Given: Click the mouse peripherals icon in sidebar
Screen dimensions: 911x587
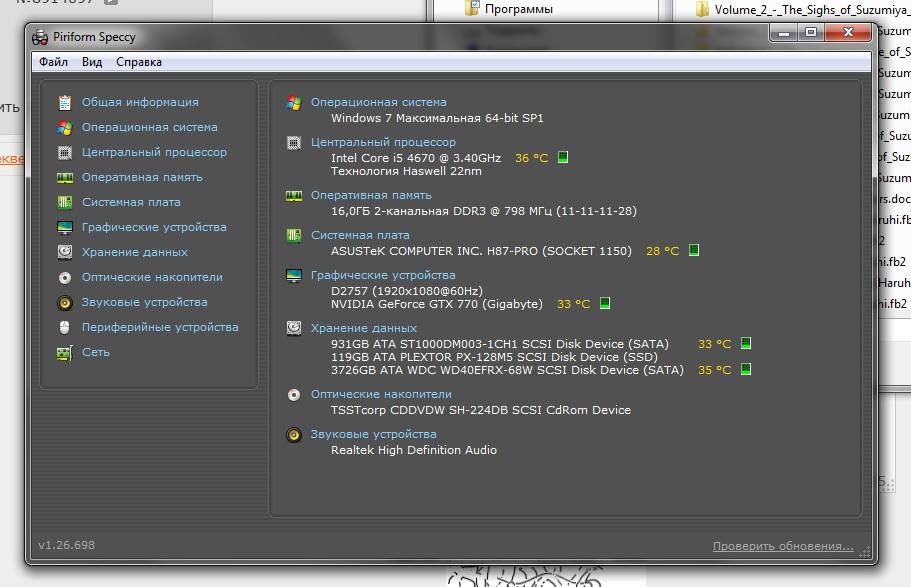Looking at the screenshot, I should (x=64, y=327).
